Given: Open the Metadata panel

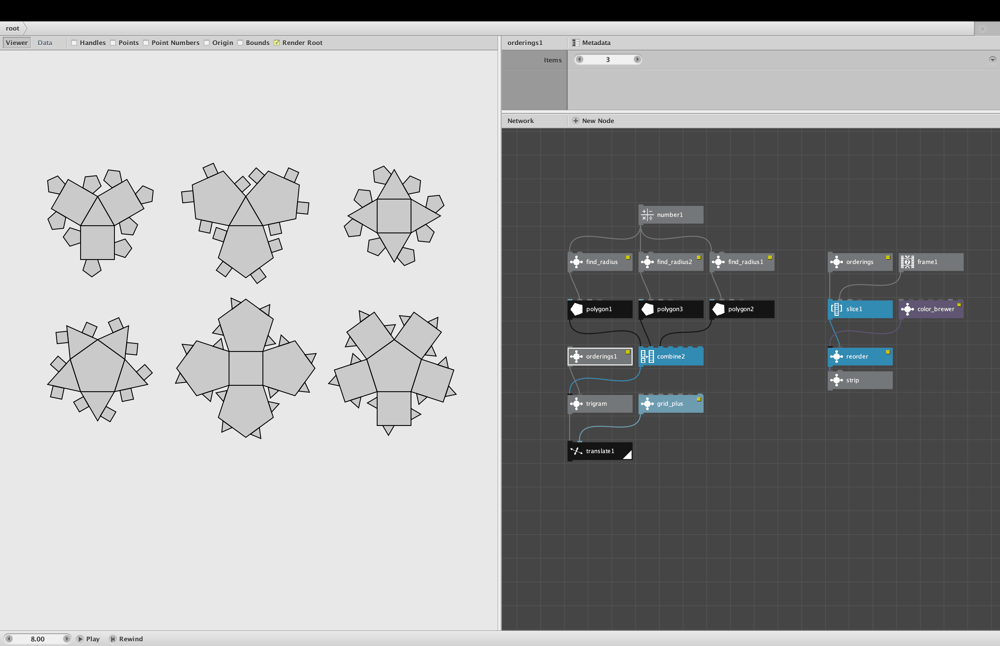Looking at the screenshot, I should tap(591, 43).
